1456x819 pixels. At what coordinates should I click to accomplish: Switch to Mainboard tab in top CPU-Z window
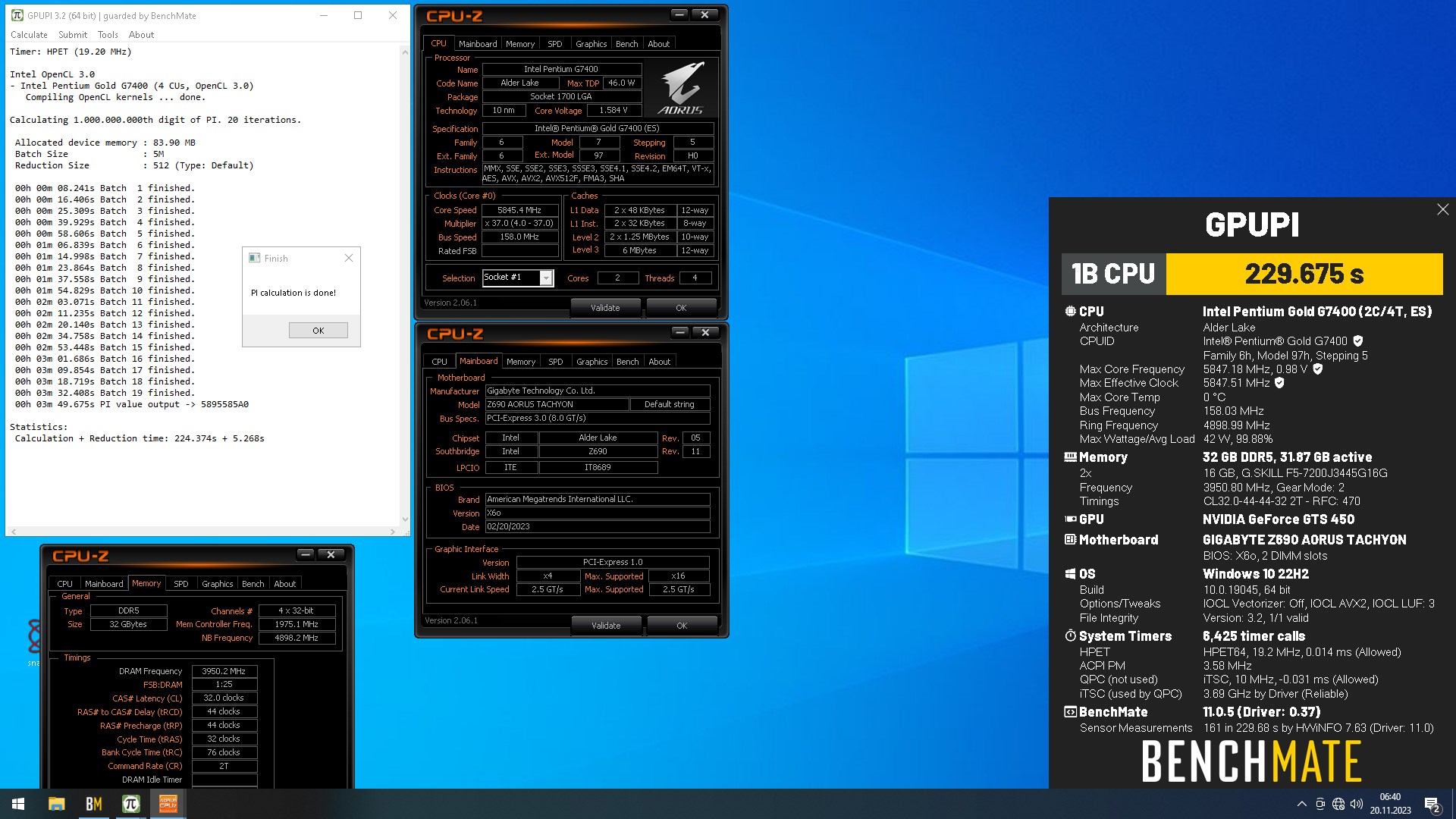click(478, 44)
